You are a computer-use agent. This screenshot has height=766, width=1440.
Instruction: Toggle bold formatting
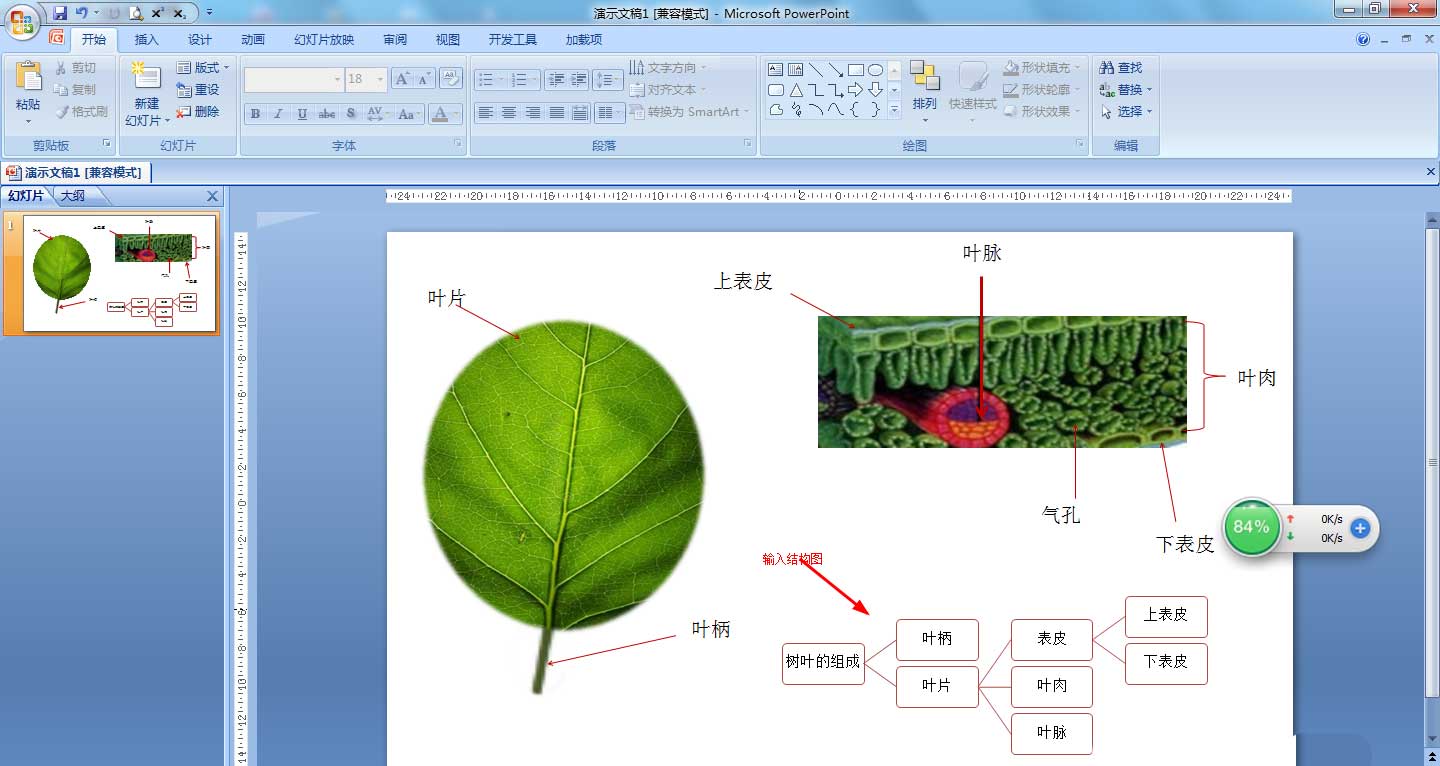(254, 113)
